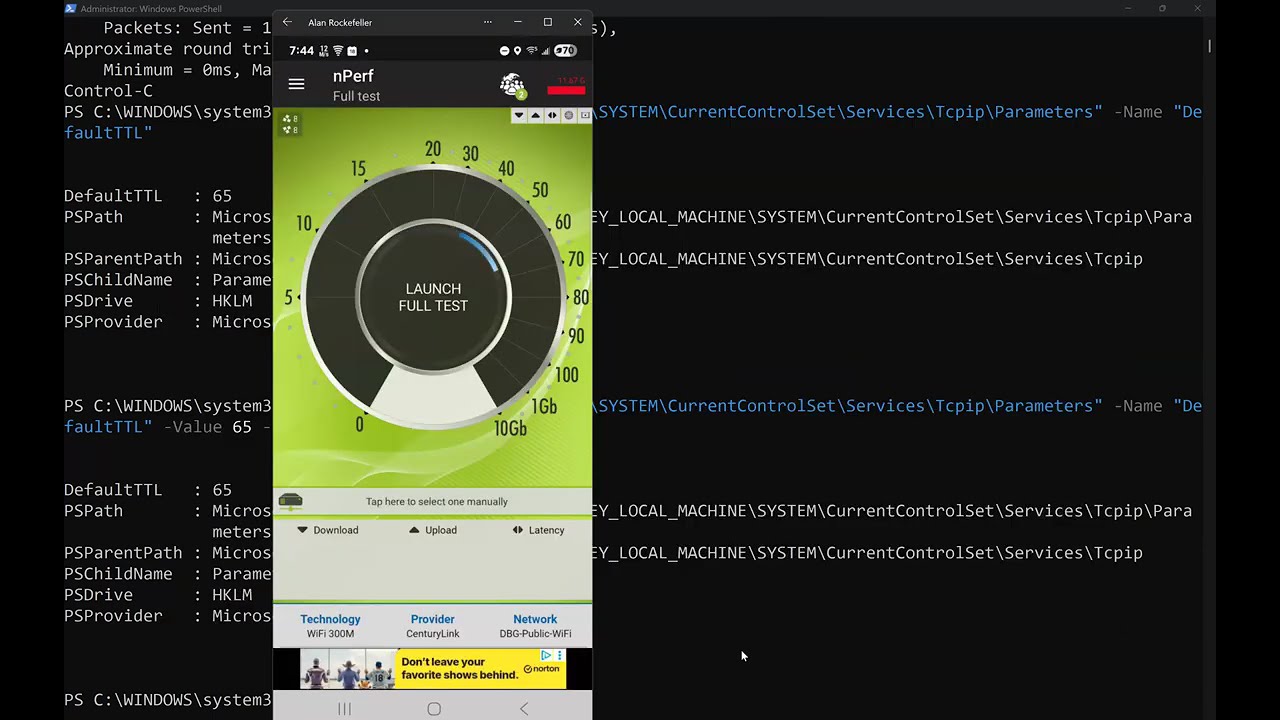Open the nPerf hamburger menu
Image resolution: width=1280 pixels, height=720 pixels.
[x=296, y=85]
